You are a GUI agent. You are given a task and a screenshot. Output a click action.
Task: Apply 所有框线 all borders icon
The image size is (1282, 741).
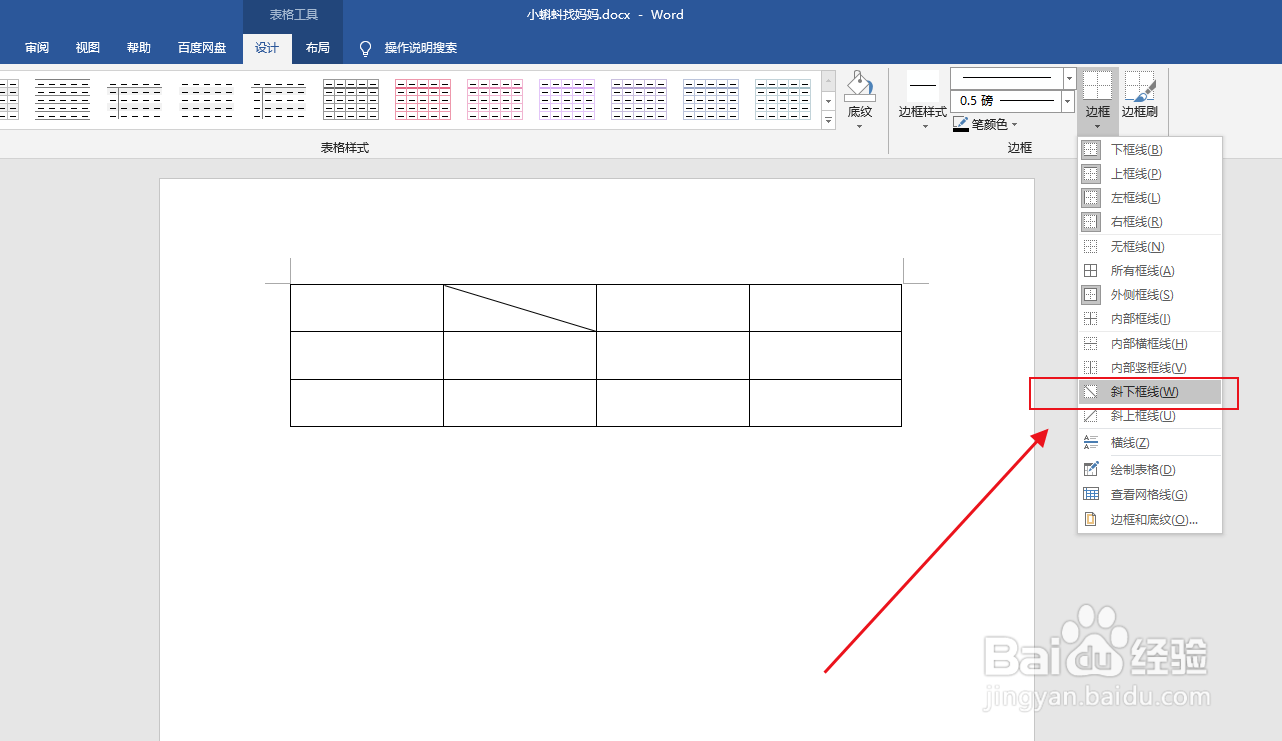click(x=1091, y=271)
